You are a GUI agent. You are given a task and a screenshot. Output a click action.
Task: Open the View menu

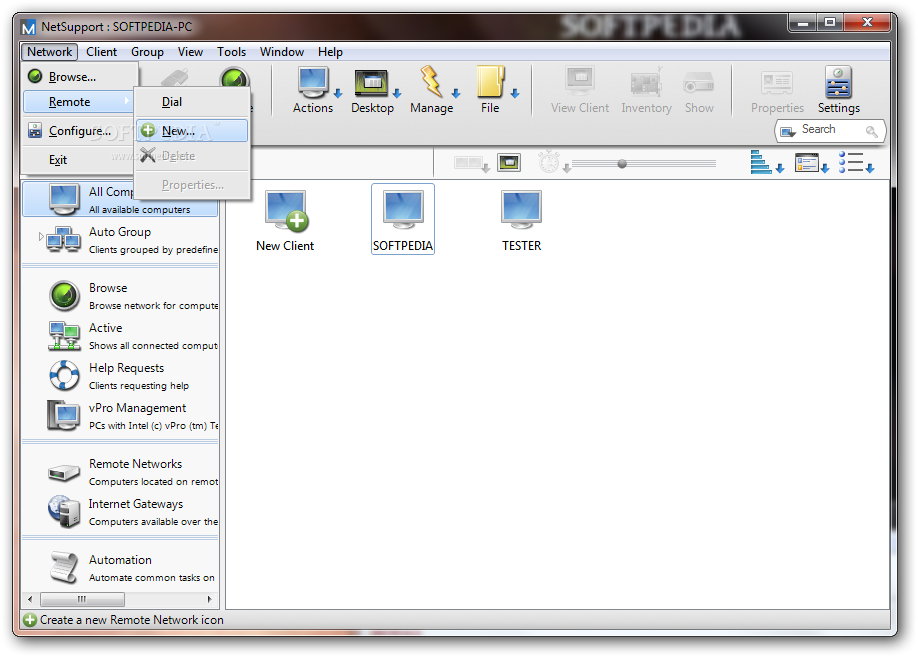pos(190,52)
